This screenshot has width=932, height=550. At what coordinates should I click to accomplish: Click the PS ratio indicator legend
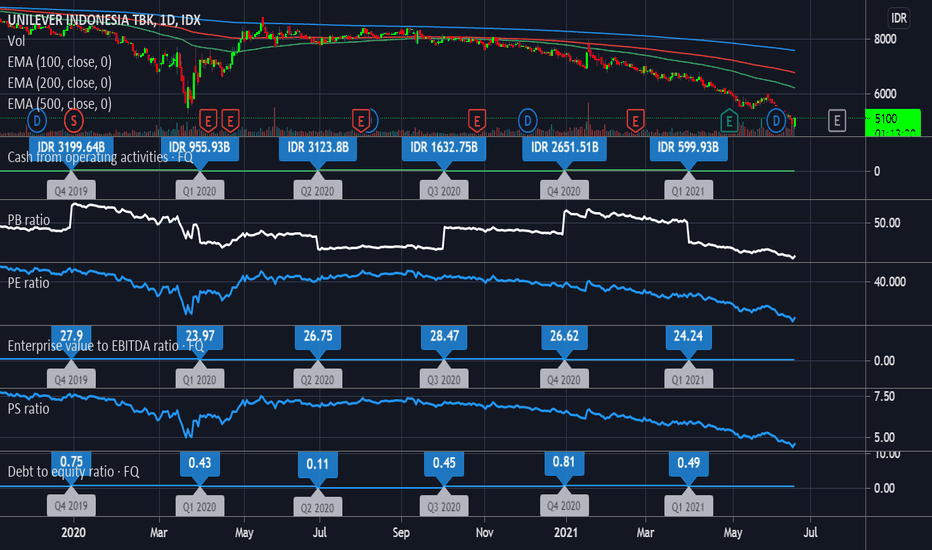pyautogui.click(x=29, y=408)
